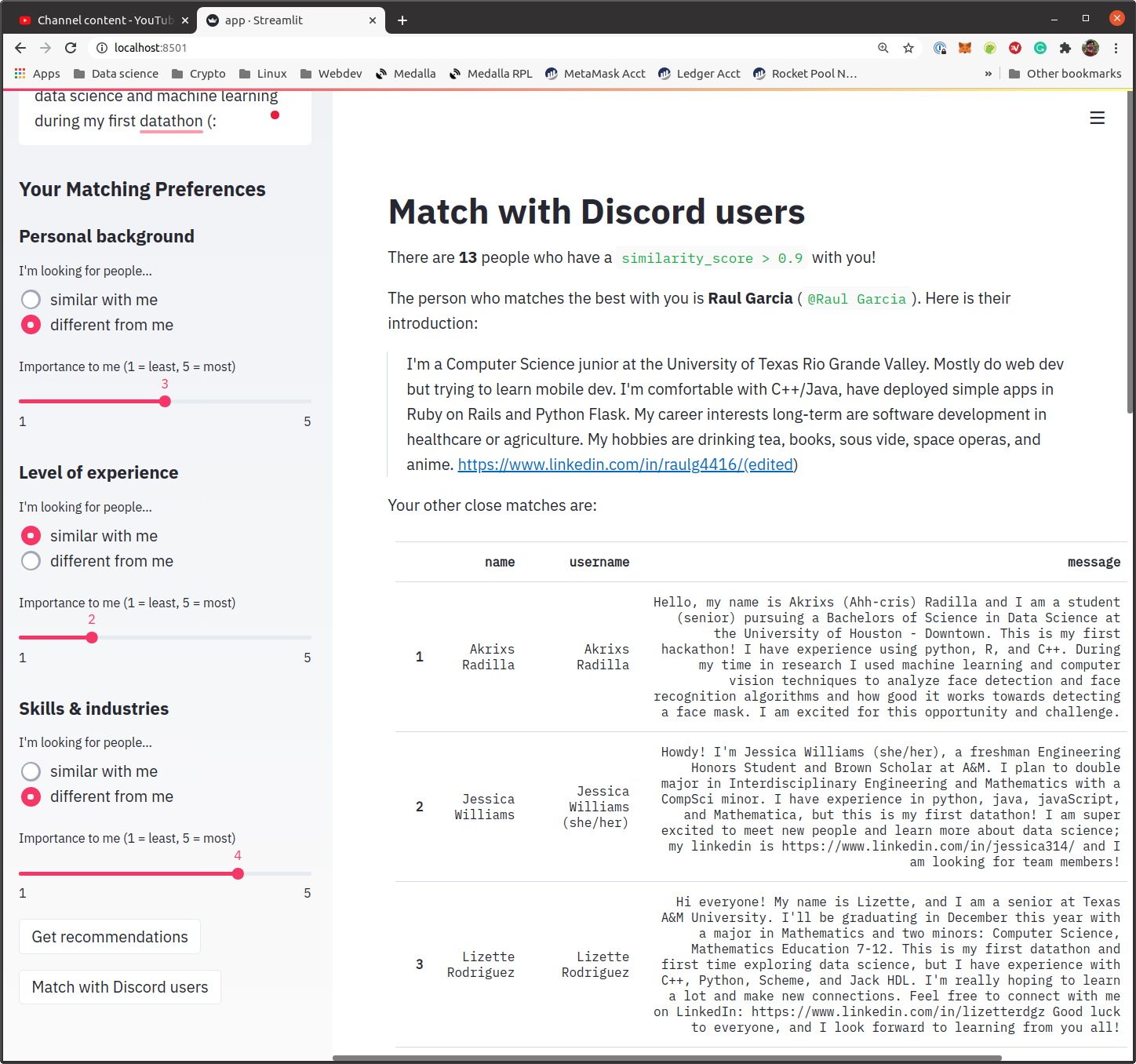
Task: Click the green round extension icon
Action: tap(990, 48)
